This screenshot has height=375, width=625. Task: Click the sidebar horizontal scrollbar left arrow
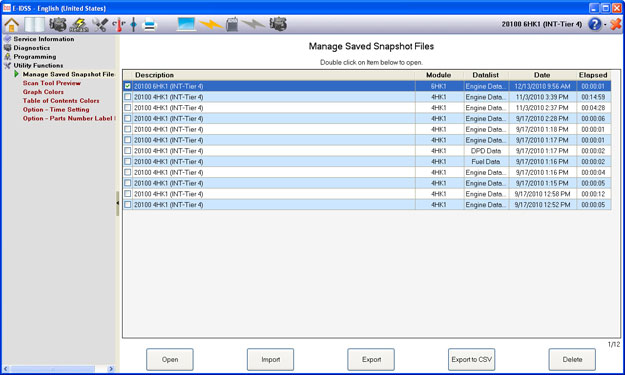[6, 369]
